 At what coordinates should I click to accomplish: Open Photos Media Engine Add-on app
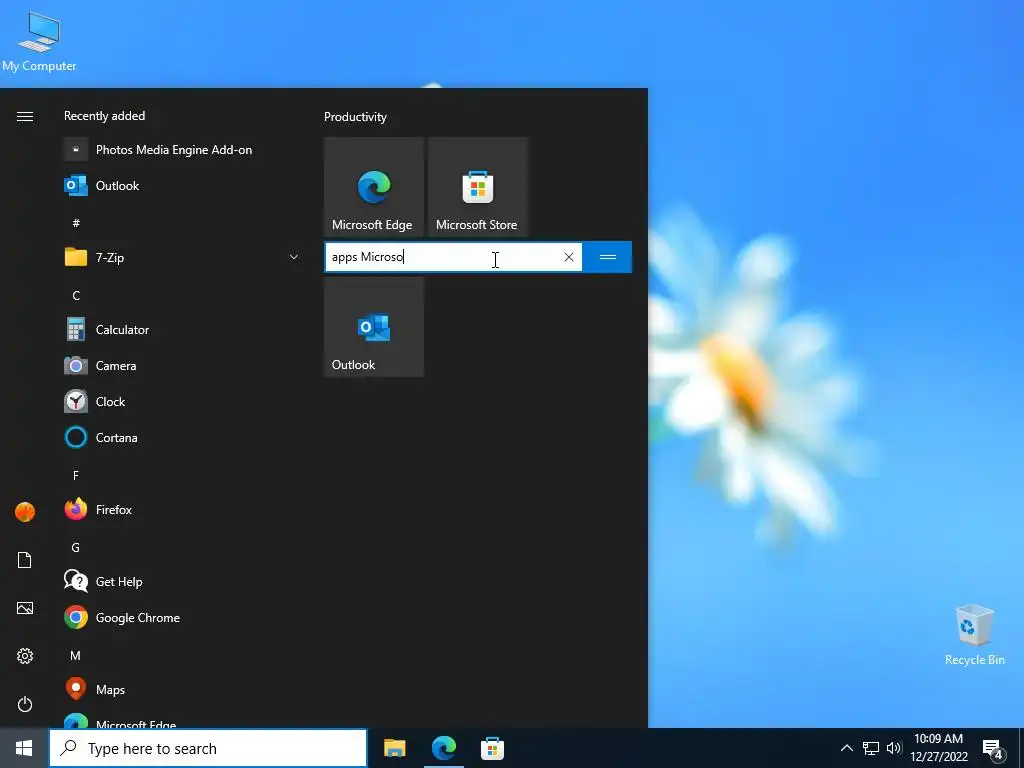pyautogui.click(x=183, y=150)
